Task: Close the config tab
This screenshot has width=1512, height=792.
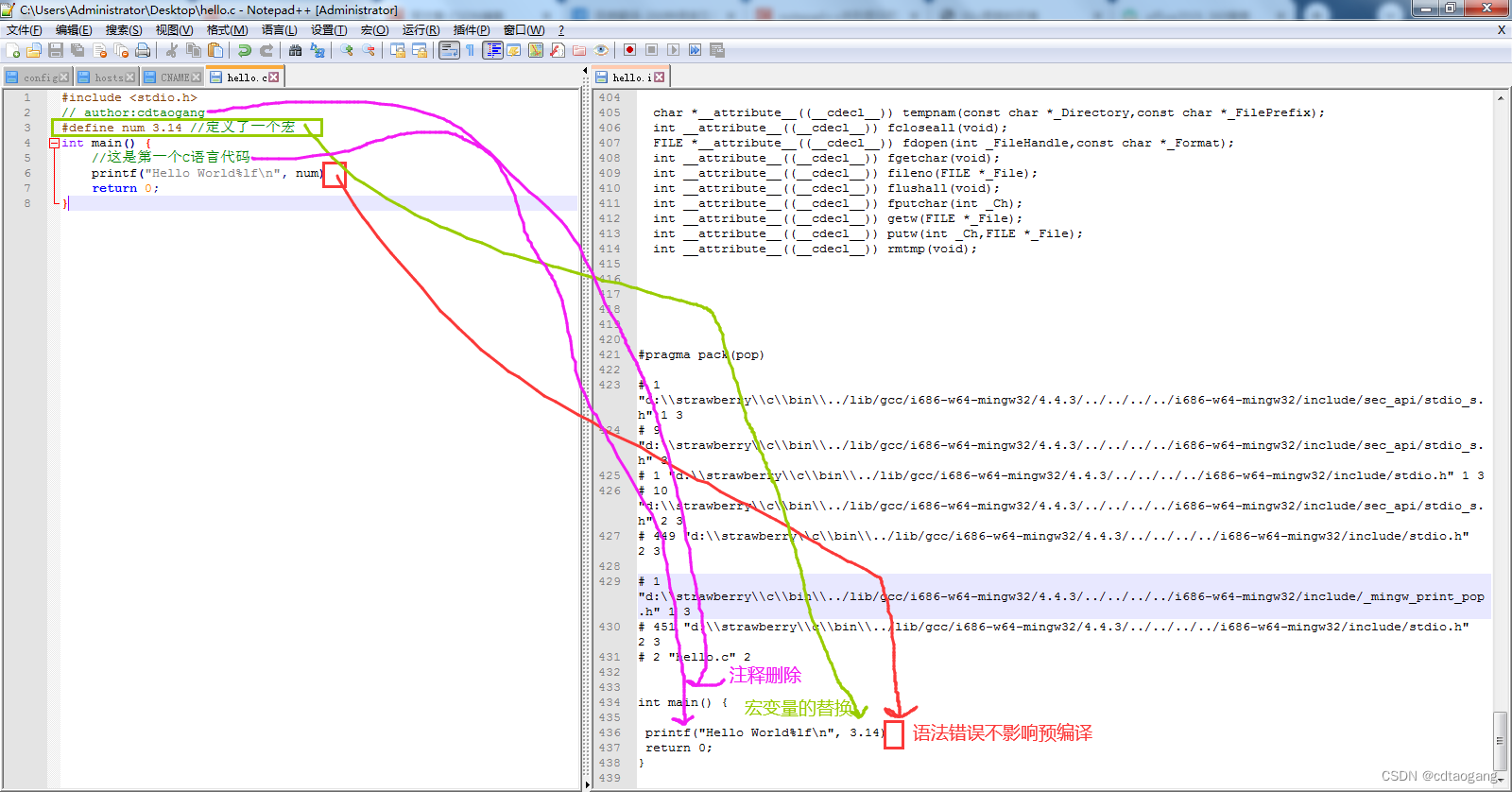Action: pyautogui.click(x=64, y=77)
